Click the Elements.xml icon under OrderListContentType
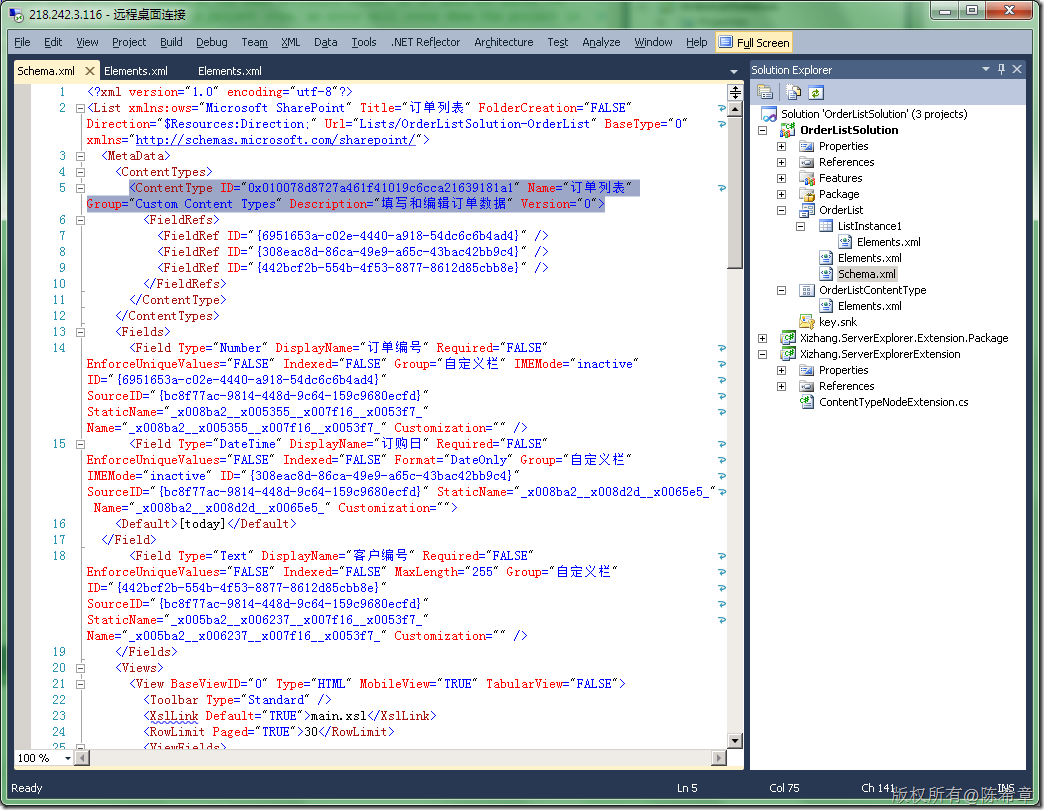The image size is (1044, 810). [826, 306]
